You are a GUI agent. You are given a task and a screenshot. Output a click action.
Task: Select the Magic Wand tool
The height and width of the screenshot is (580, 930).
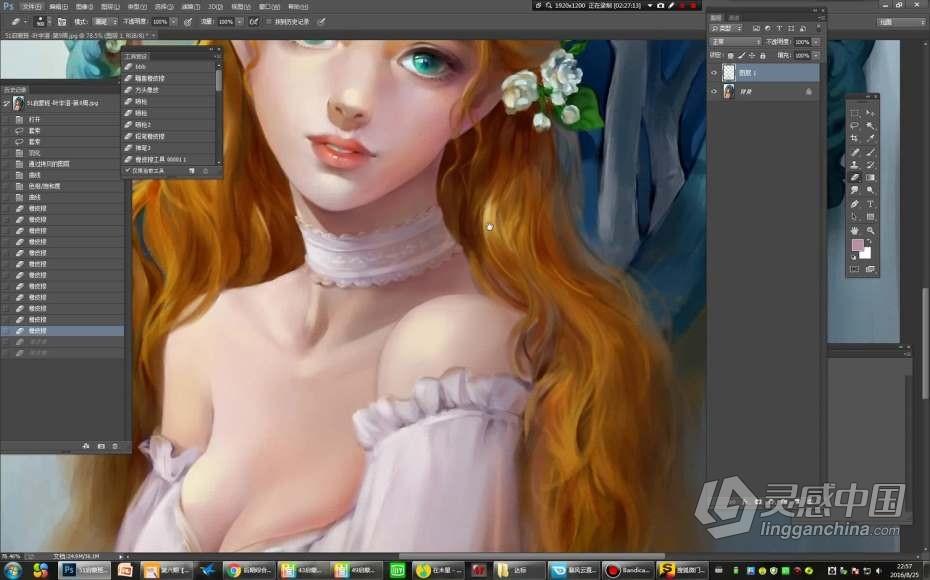click(x=870, y=126)
